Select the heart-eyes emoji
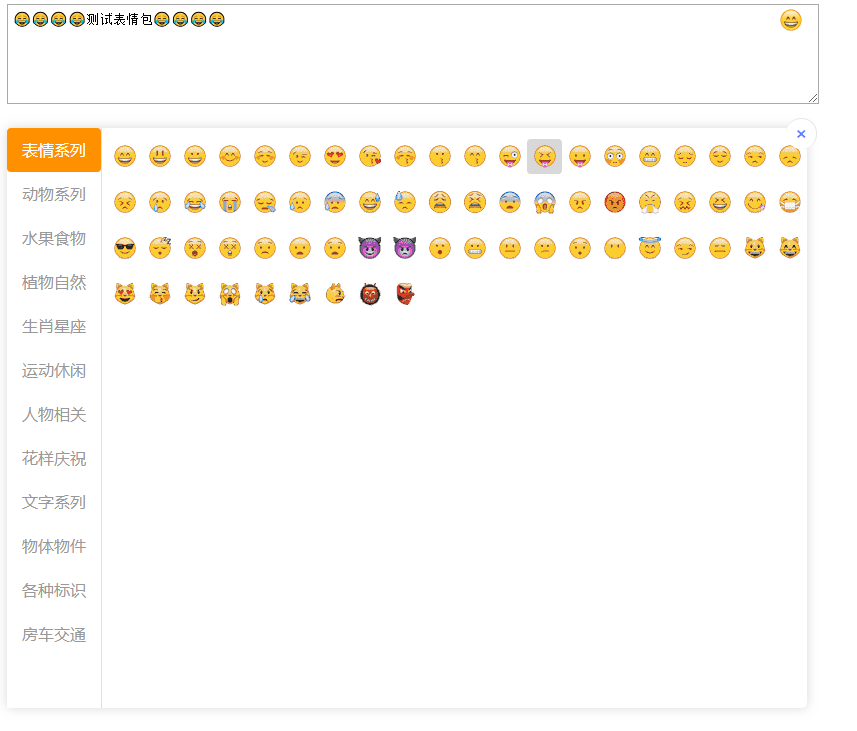This screenshot has height=731, width=857. [335, 157]
